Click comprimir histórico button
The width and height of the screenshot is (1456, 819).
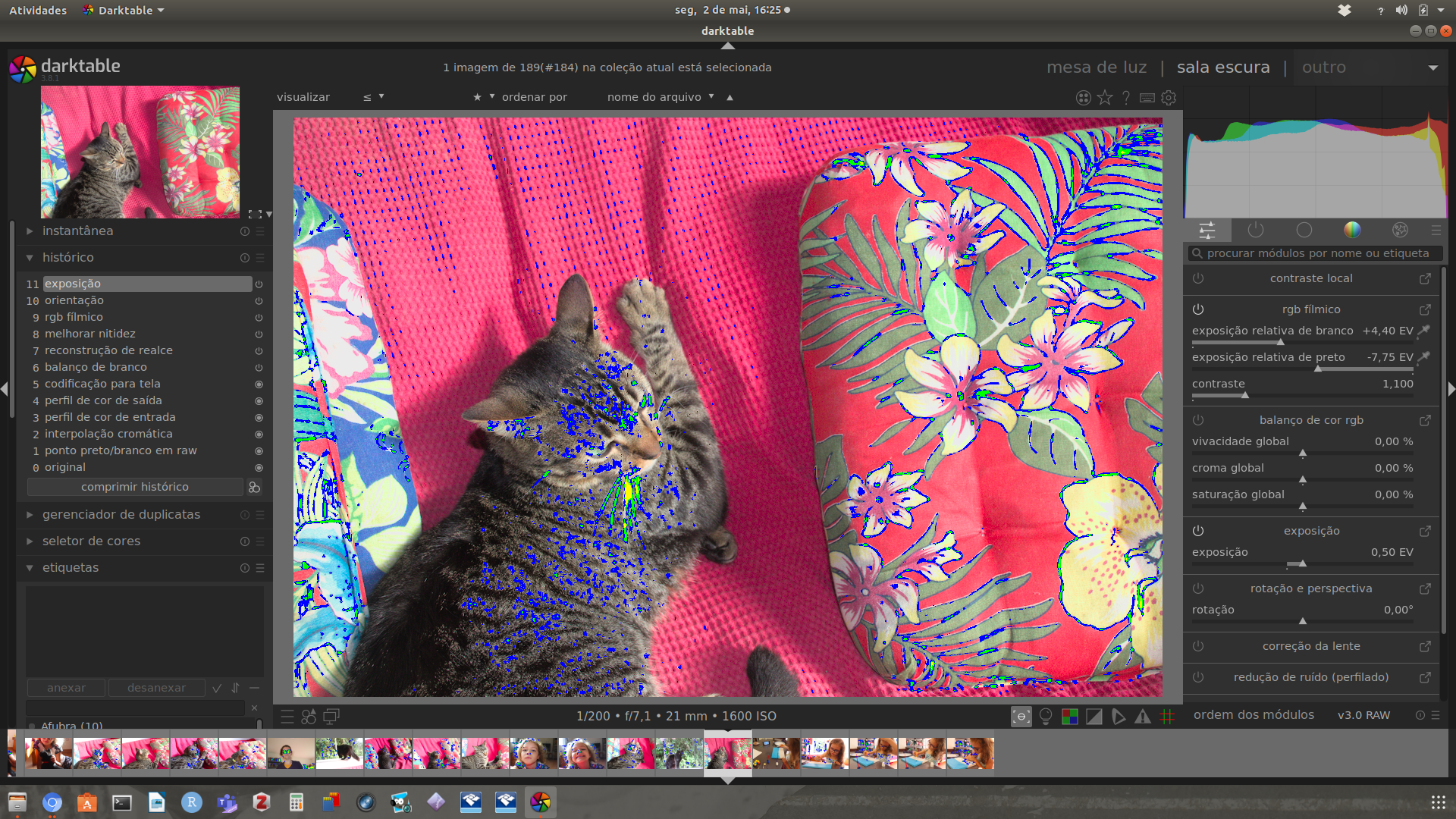point(135,487)
